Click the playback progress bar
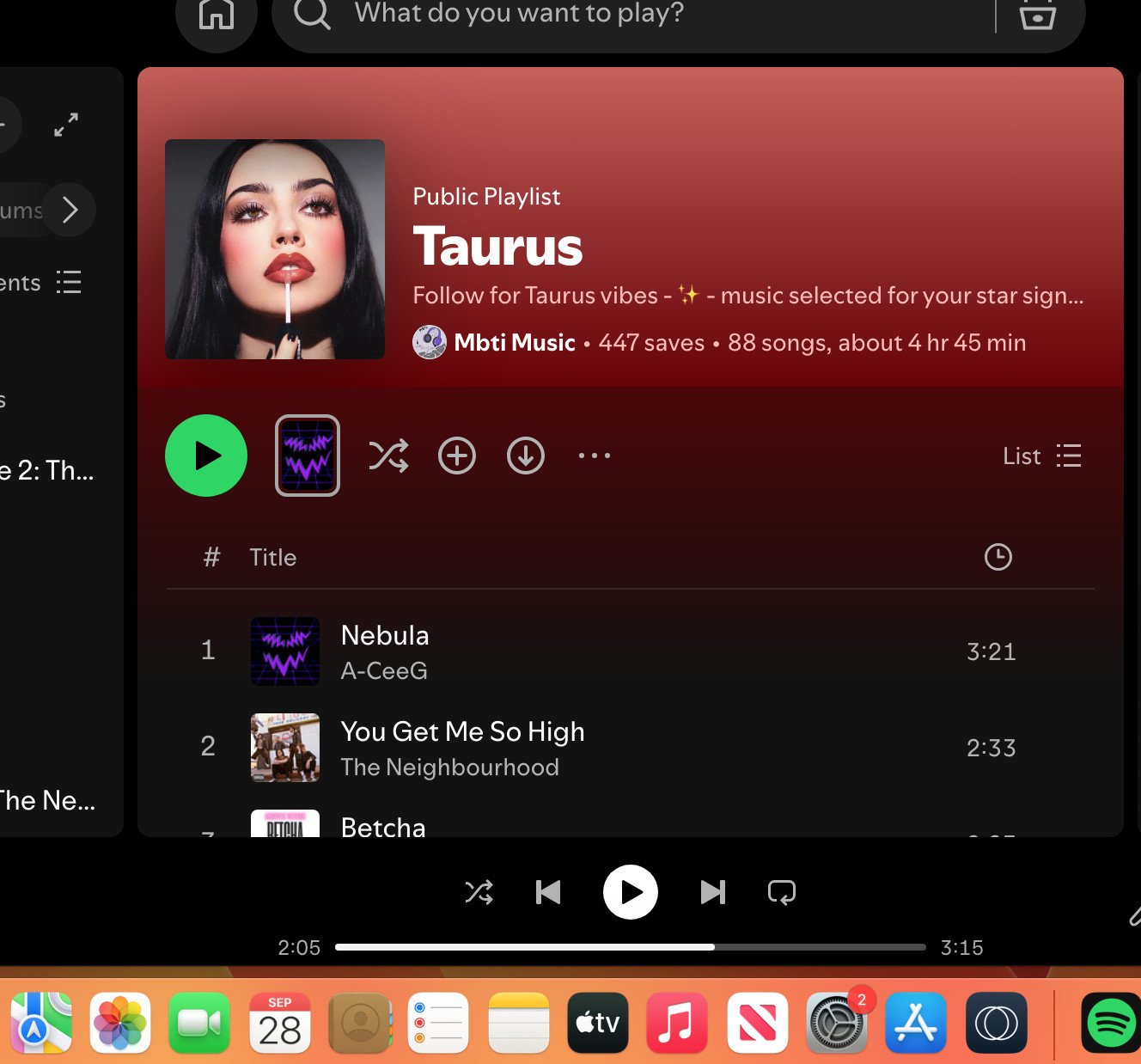The width and height of the screenshot is (1141, 1064). pos(631,947)
